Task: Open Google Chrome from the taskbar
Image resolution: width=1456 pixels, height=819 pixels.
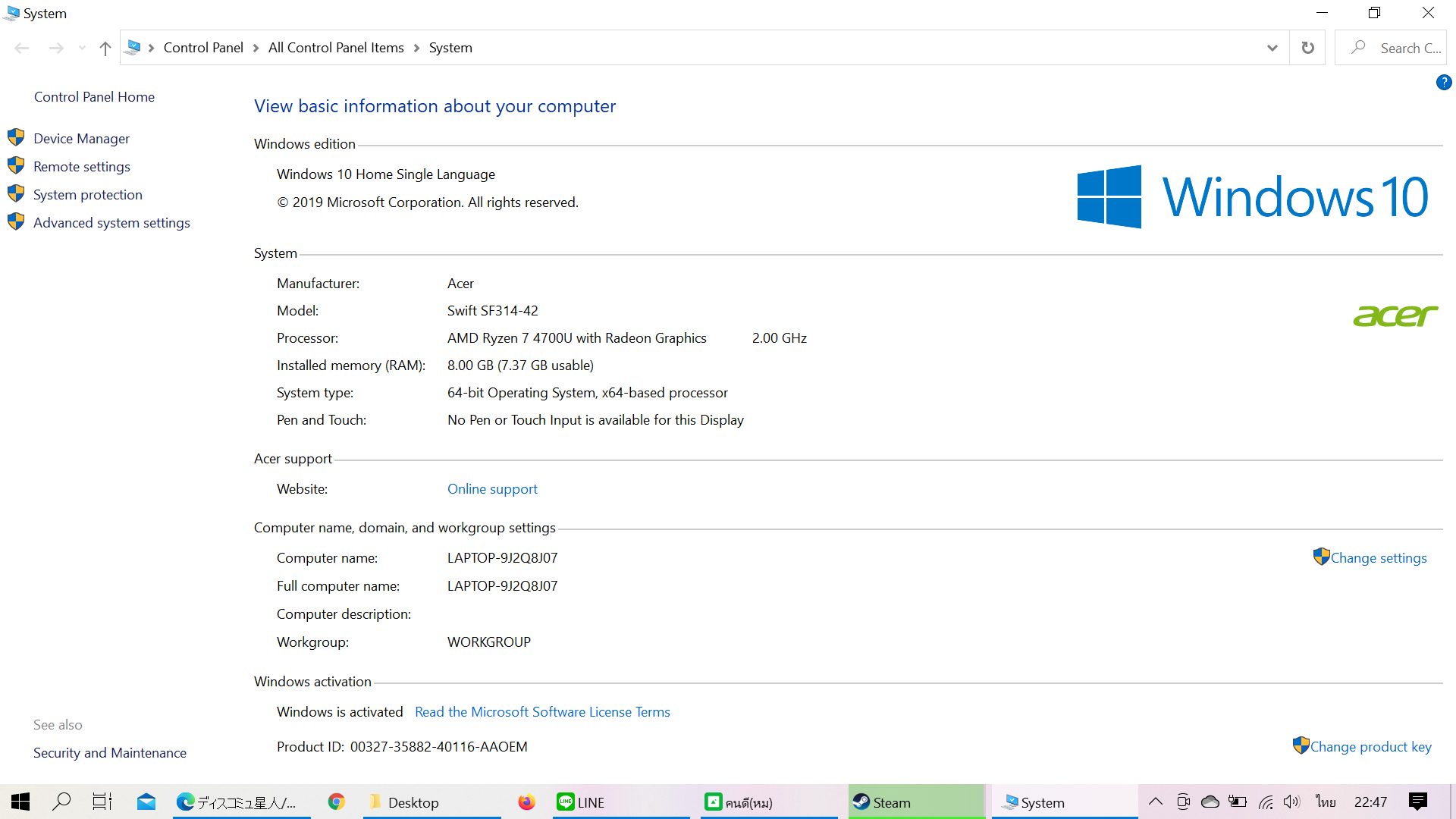Action: click(x=337, y=802)
